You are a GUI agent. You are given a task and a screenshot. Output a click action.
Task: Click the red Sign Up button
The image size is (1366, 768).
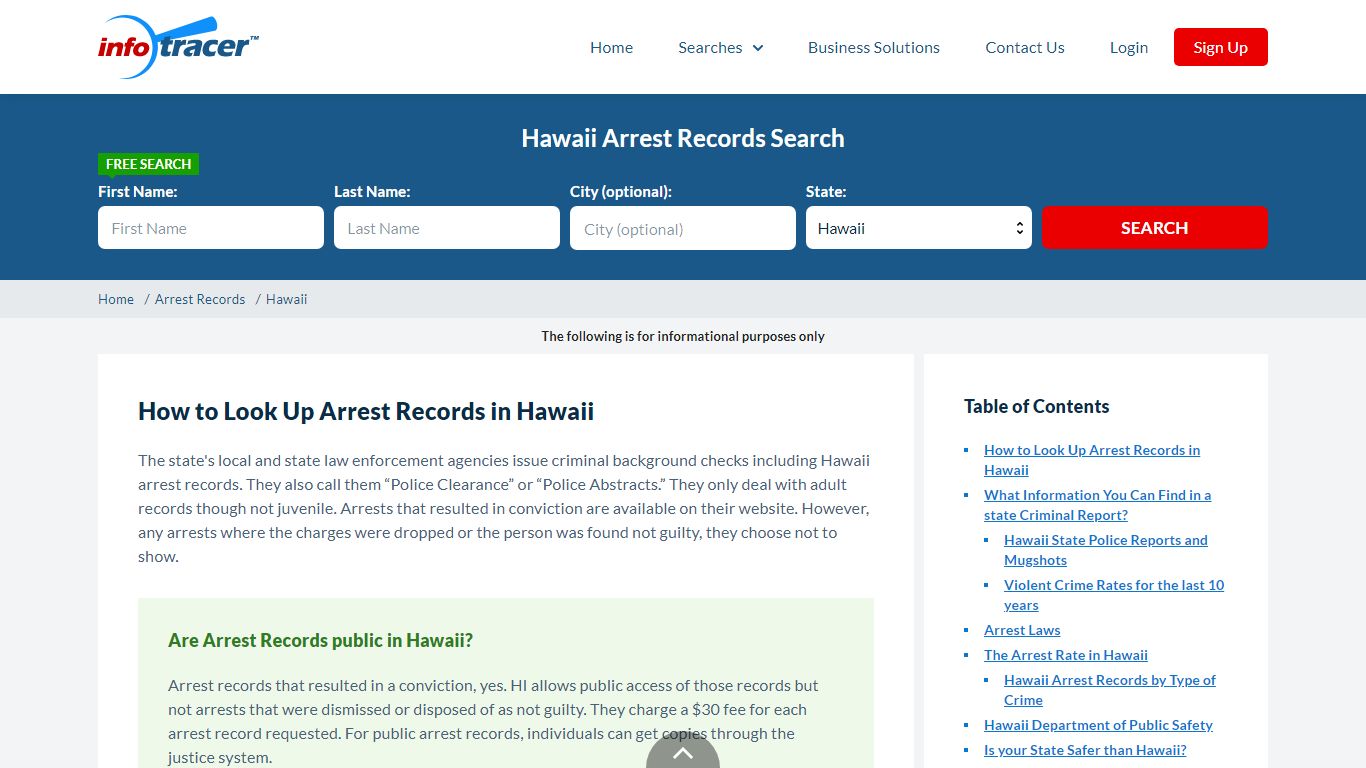click(x=1221, y=47)
